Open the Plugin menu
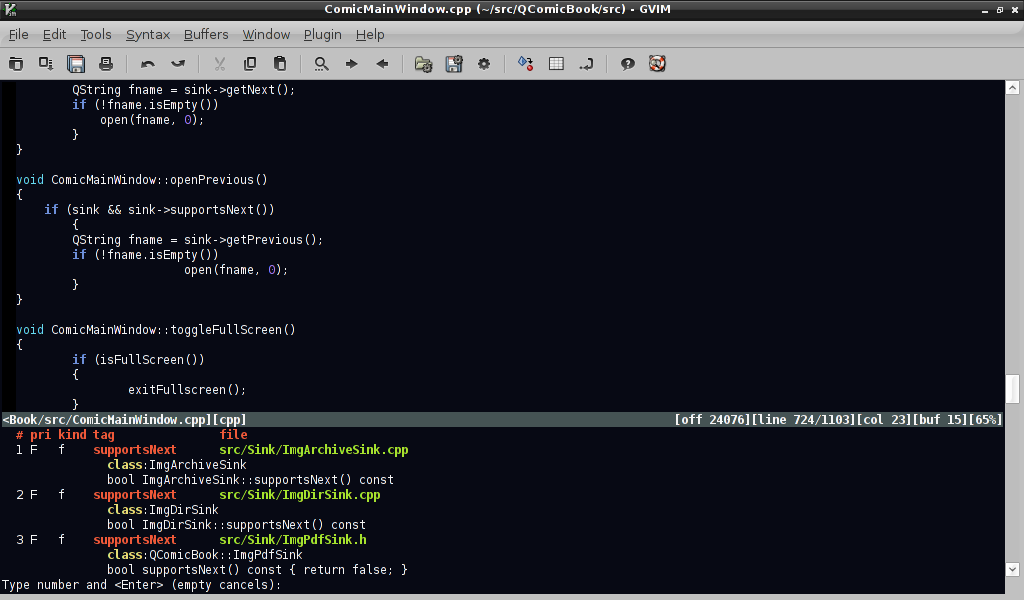 (x=323, y=35)
